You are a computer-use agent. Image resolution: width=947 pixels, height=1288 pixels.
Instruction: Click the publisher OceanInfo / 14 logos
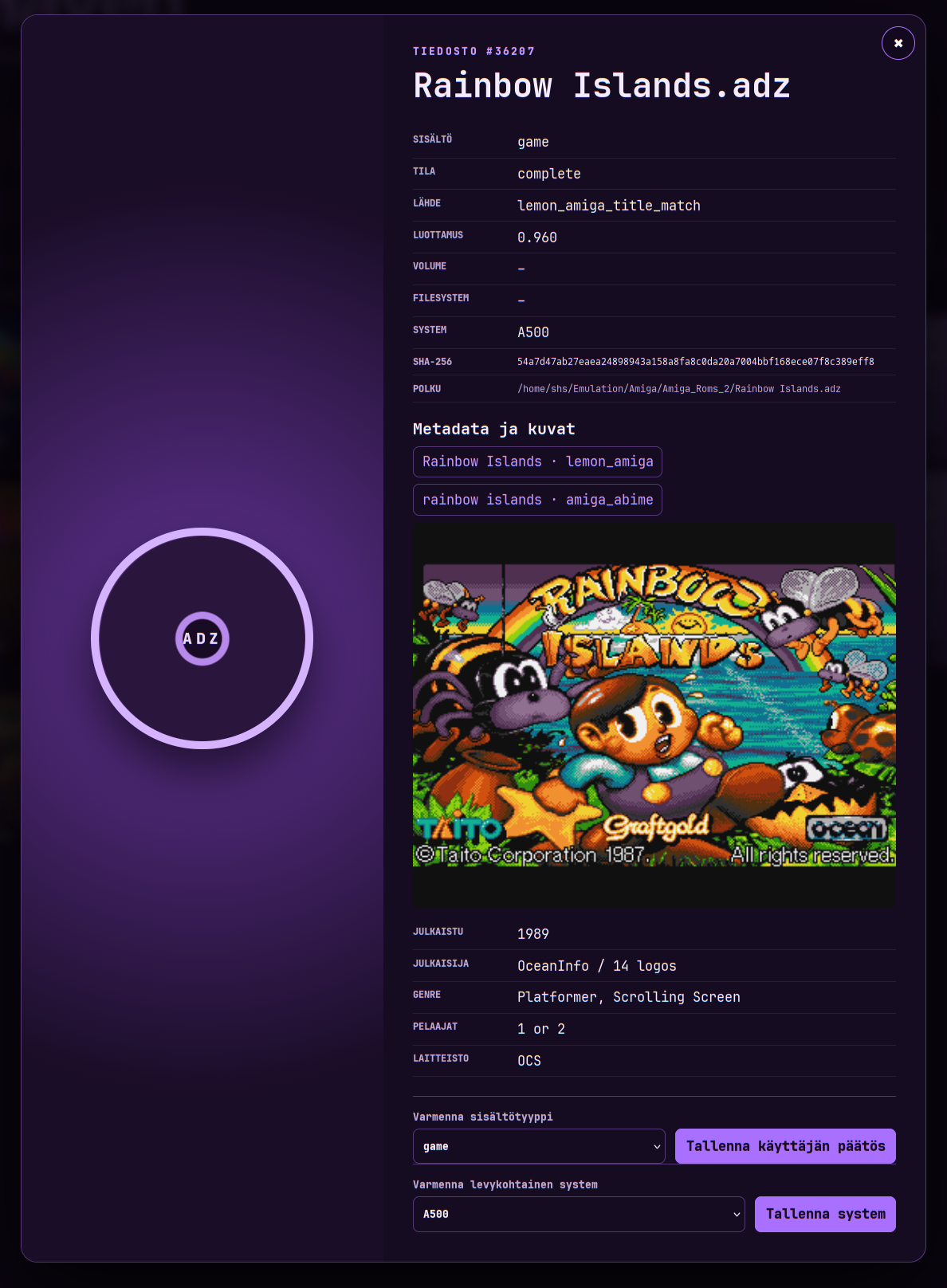(597, 966)
